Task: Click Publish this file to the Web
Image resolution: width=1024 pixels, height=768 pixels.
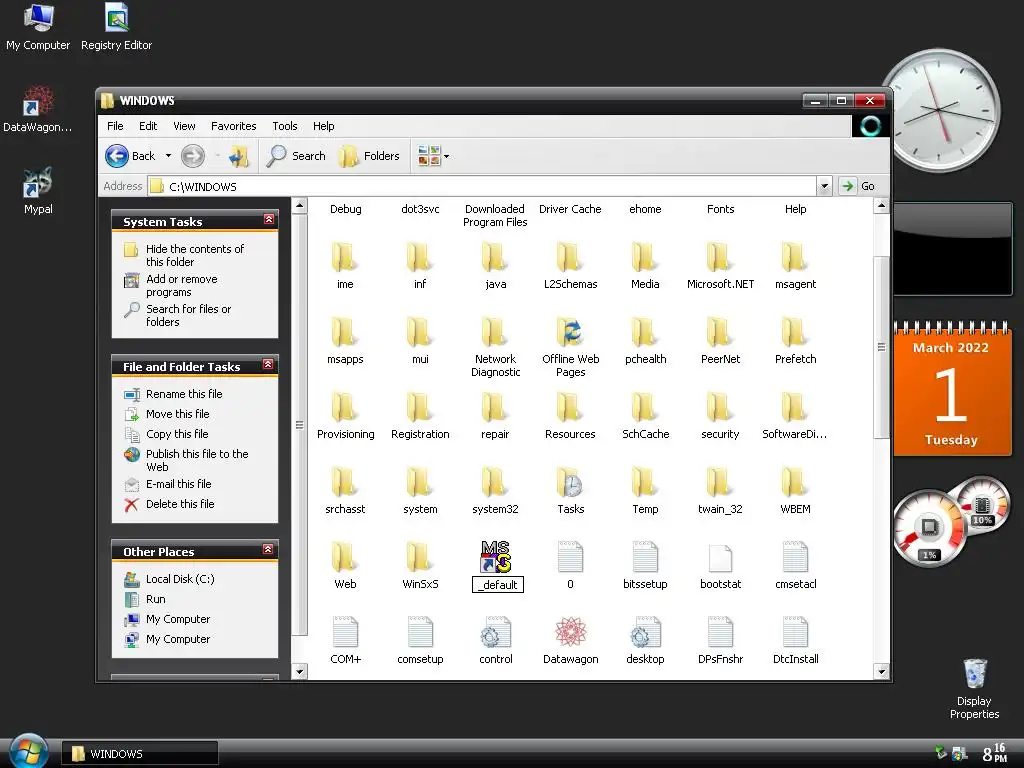Action: click(197, 460)
